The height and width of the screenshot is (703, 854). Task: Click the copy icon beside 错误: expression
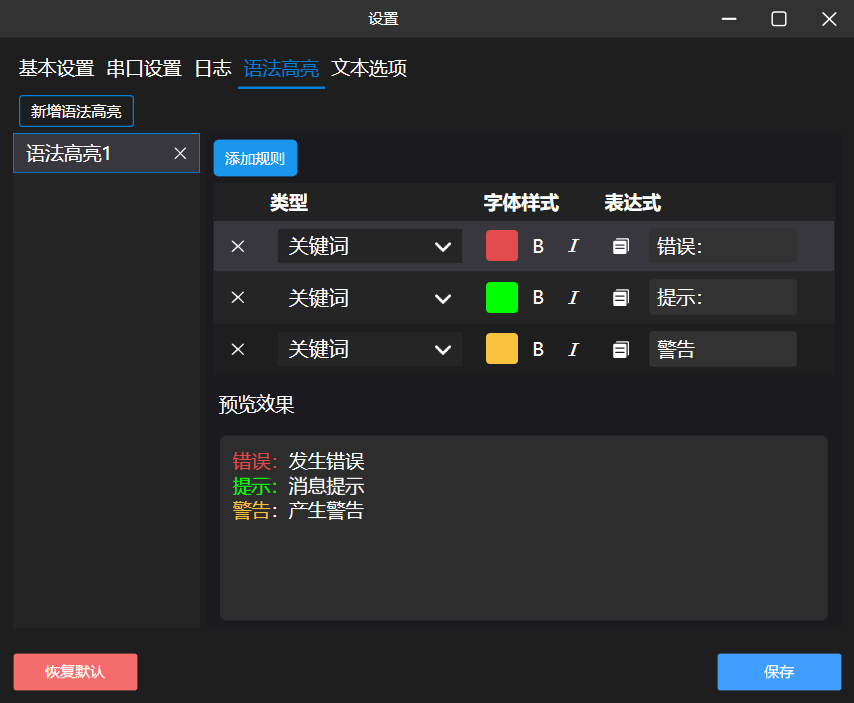tap(620, 246)
